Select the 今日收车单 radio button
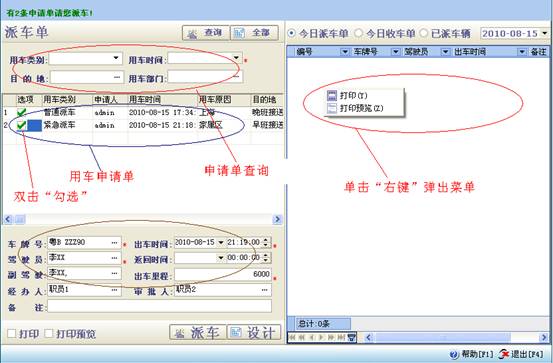The image size is (553, 363). pos(358,33)
